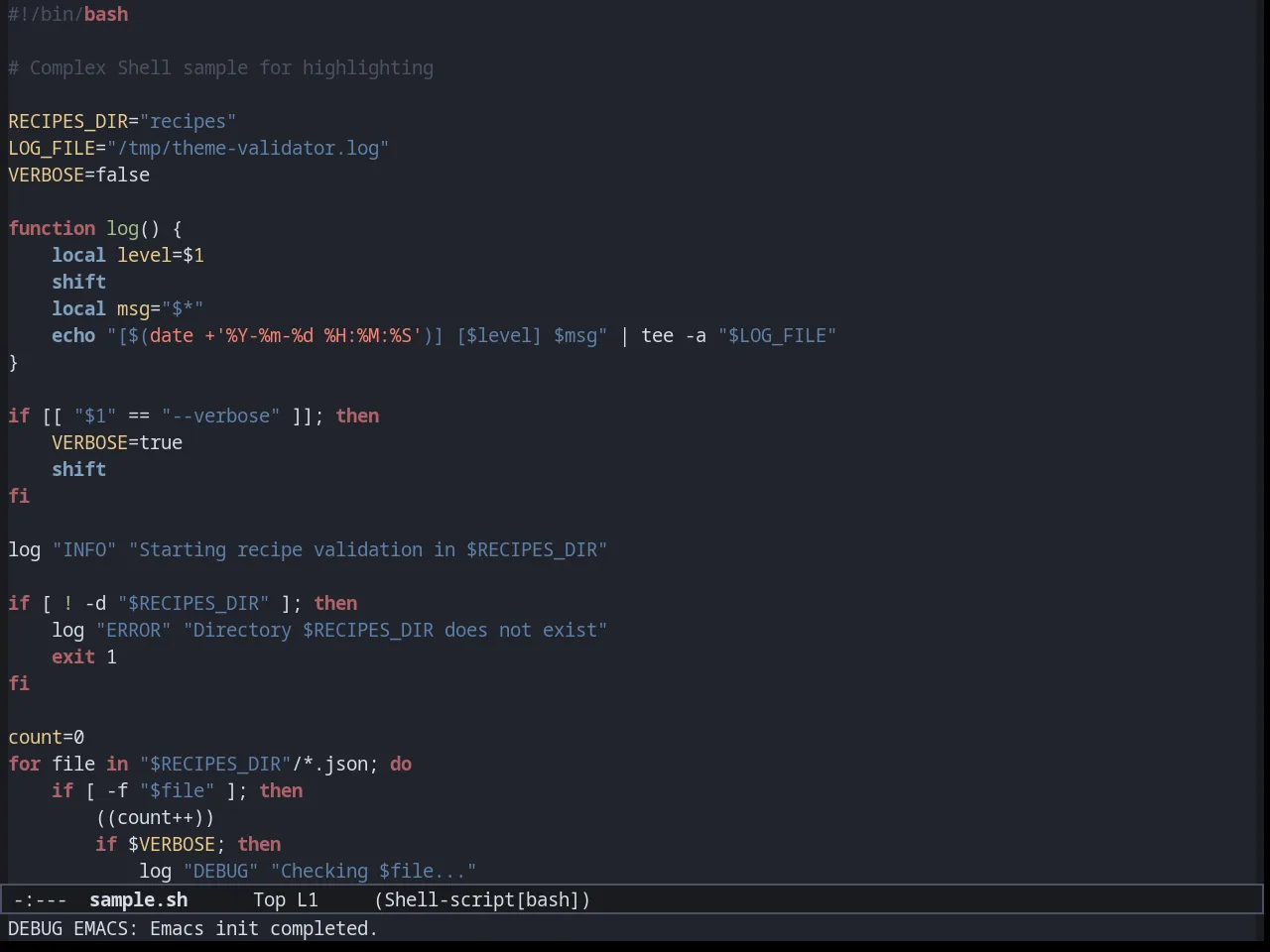Click the 'for' keyword in the loop
Screen dimensions: 1270x952
click(x=24, y=764)
